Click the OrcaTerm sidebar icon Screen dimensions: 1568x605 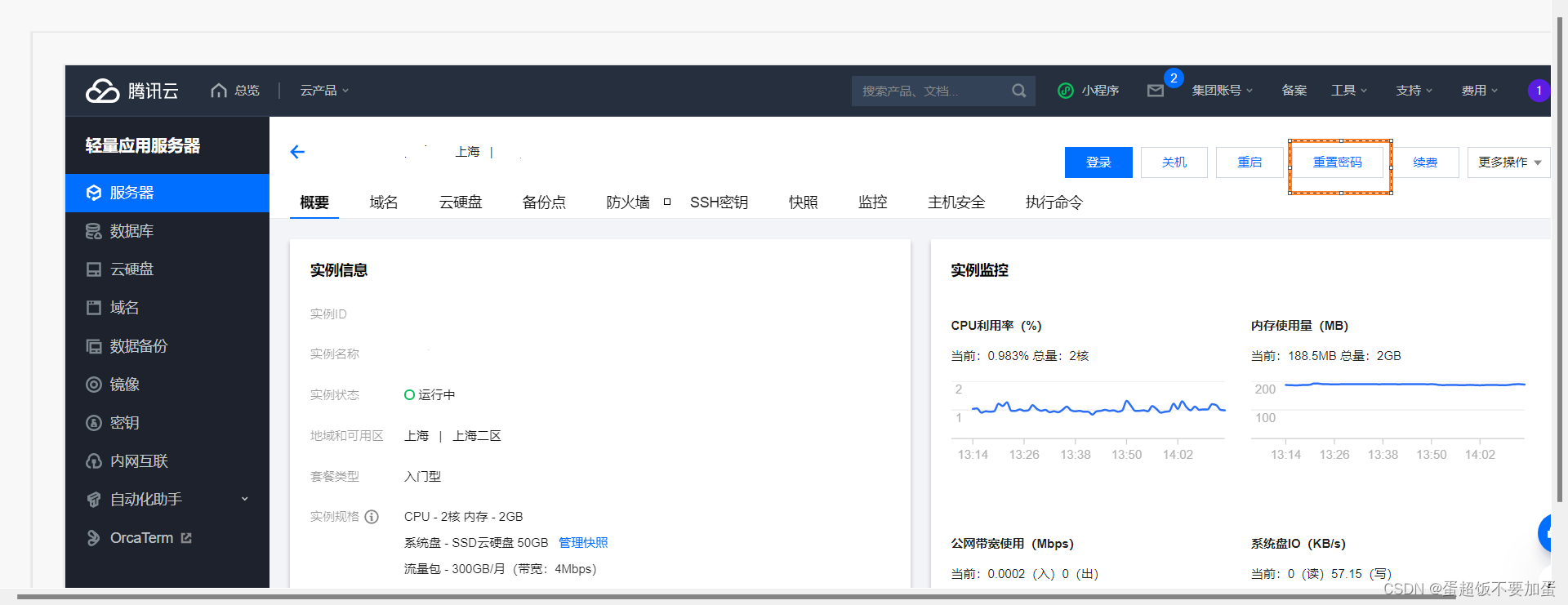coord(94,538)
